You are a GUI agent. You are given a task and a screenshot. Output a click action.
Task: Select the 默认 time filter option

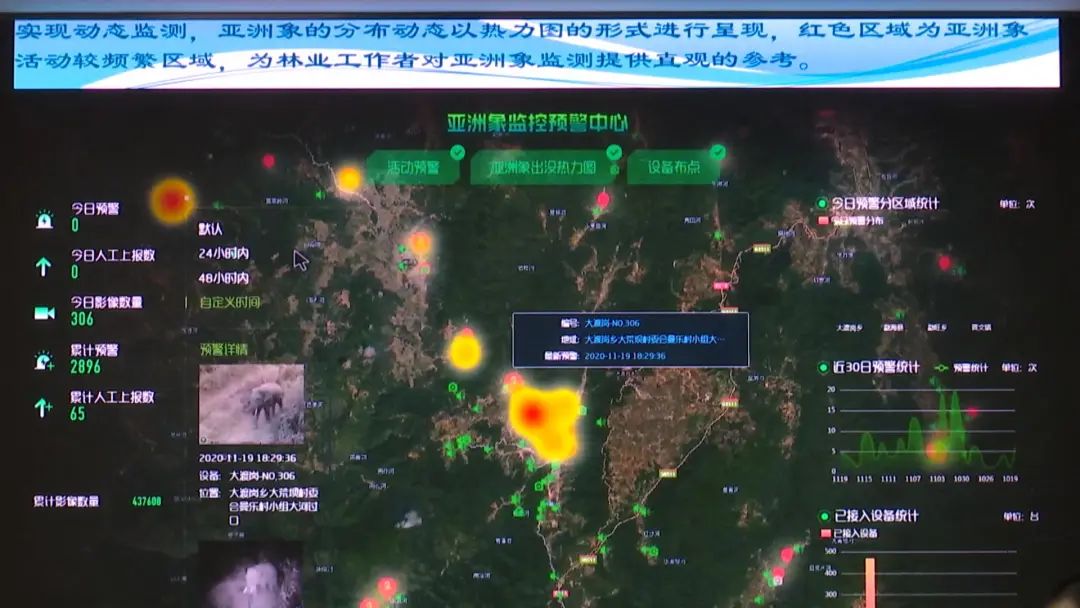click(211, 229)
